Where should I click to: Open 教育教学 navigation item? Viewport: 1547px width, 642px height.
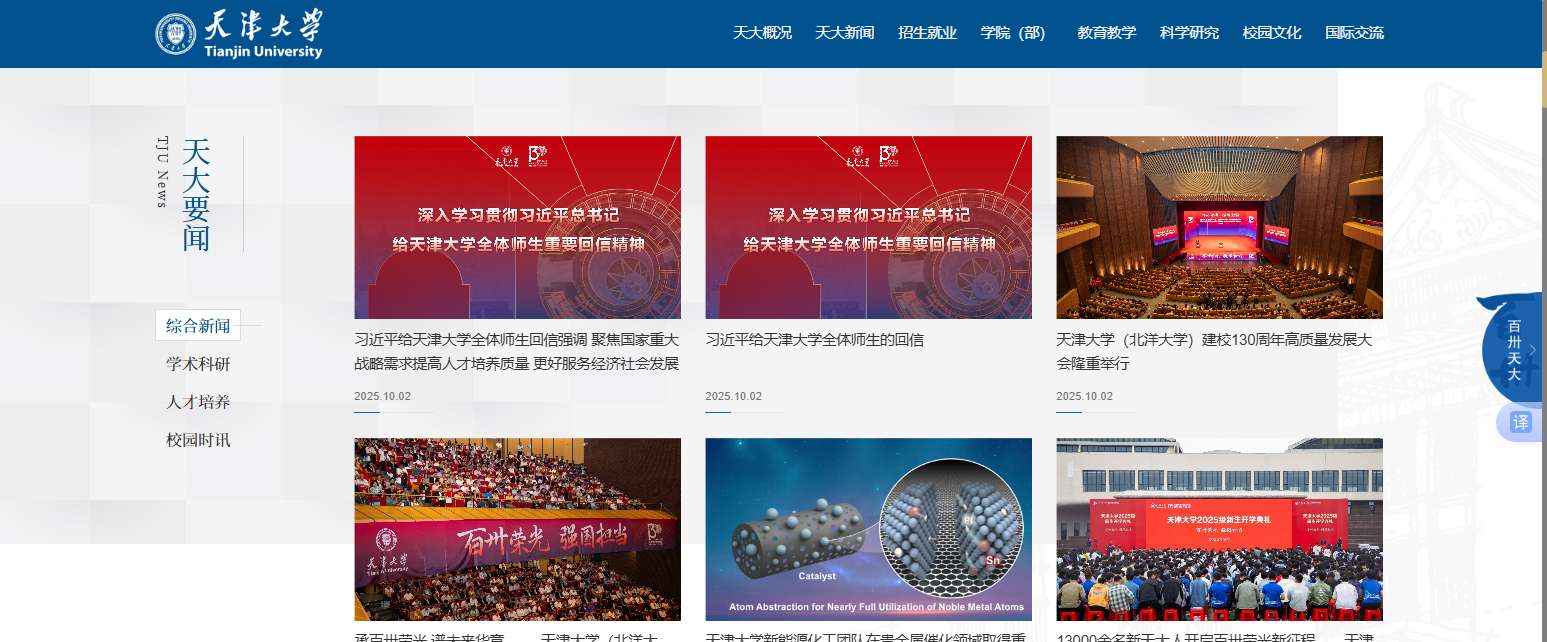point(1106,32)
